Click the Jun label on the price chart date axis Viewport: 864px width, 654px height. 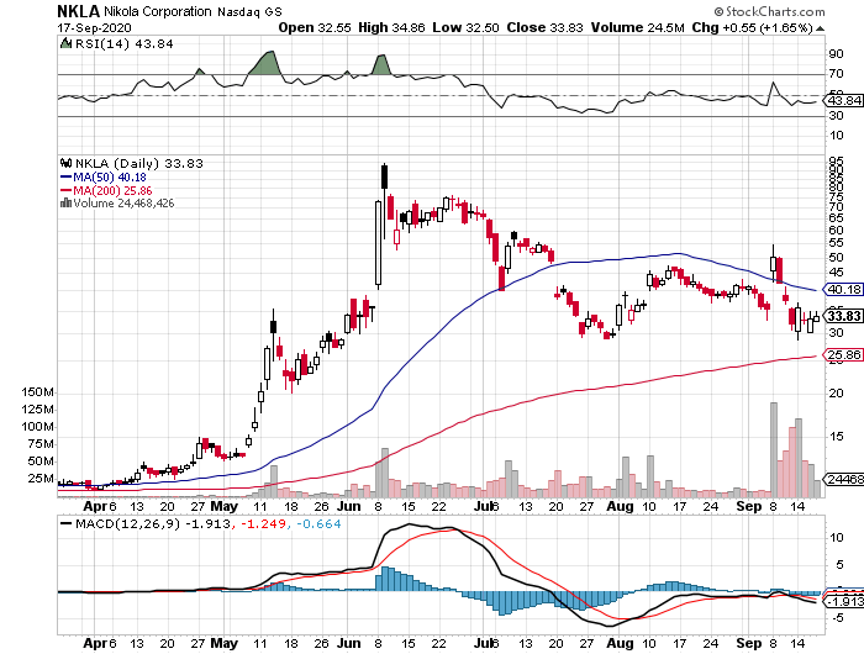point(348,506)
